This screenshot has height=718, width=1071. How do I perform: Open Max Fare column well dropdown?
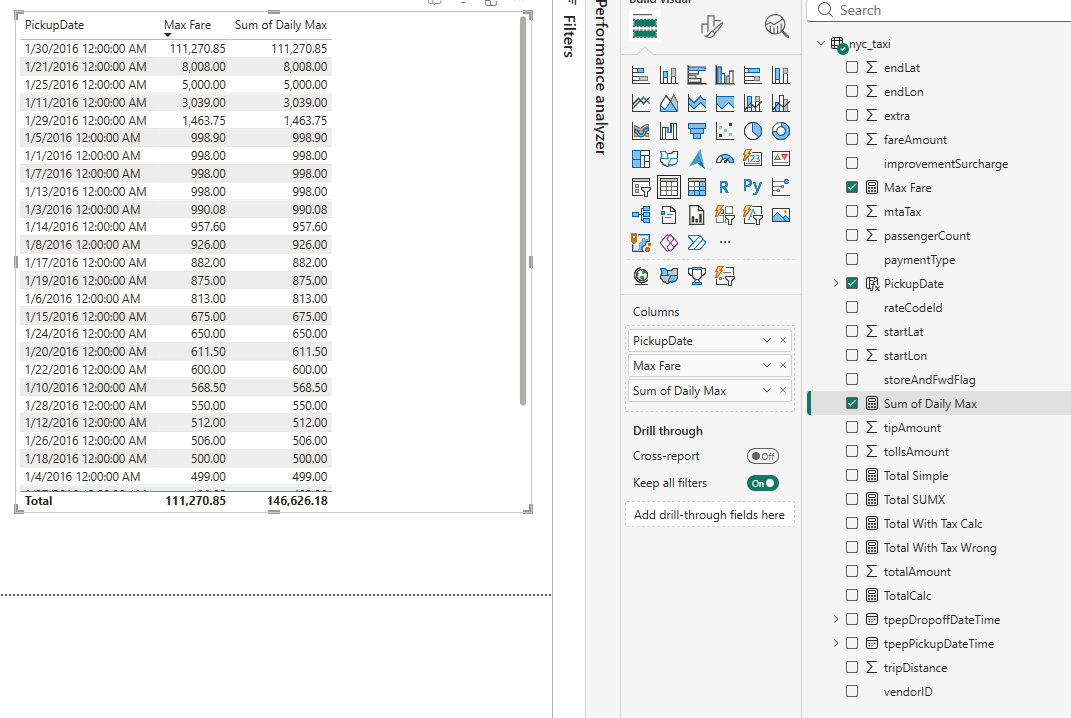[767, 365]
